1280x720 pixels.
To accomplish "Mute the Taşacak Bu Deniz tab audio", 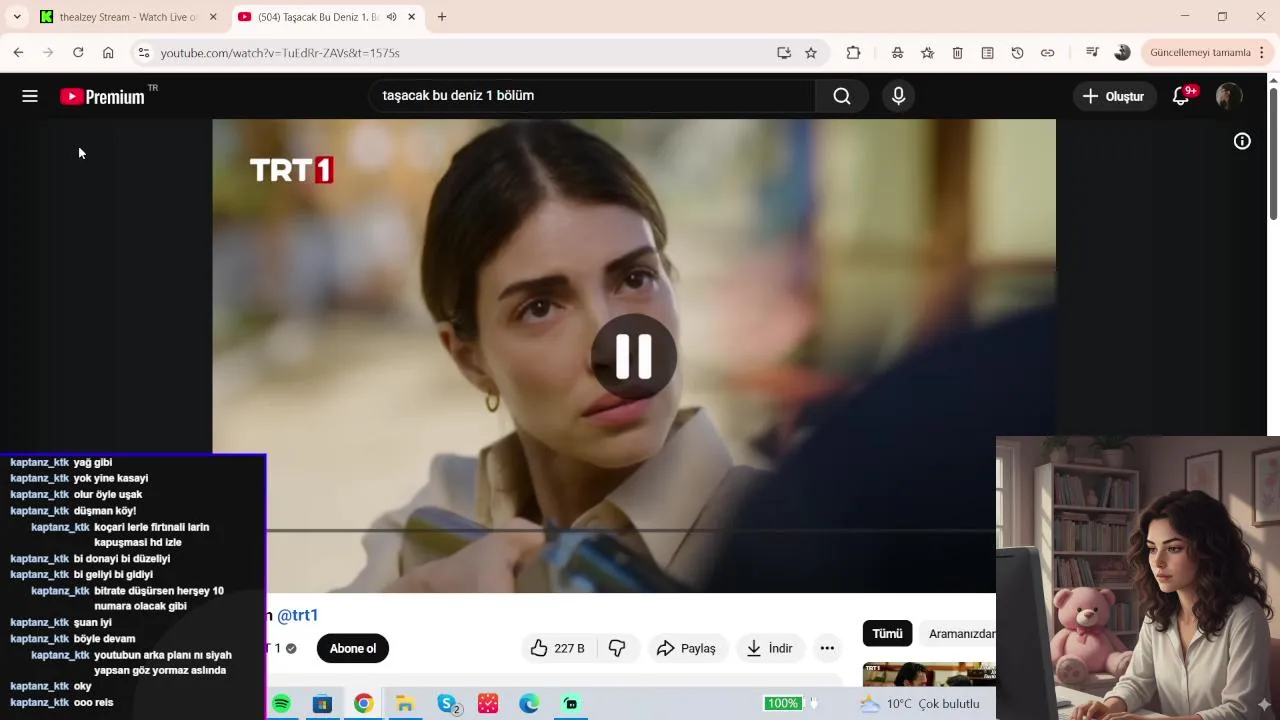I will 391,17.
